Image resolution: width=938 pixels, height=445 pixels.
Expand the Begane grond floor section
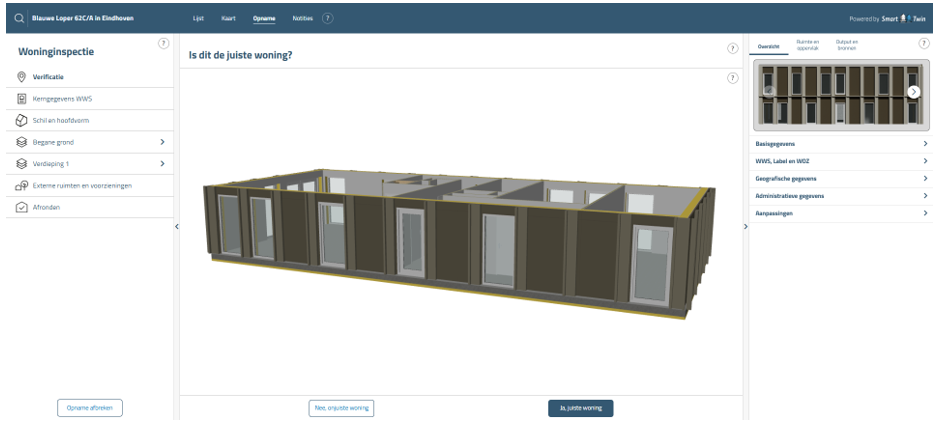click(162, 142)
